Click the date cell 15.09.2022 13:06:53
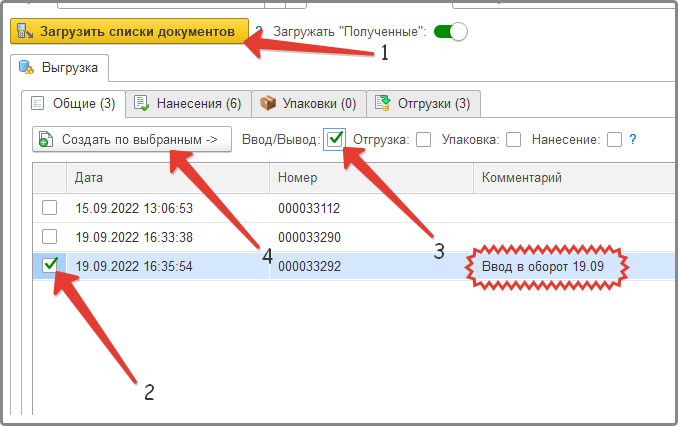The width and height of the screenshot is (678, 426). point(134,208)
